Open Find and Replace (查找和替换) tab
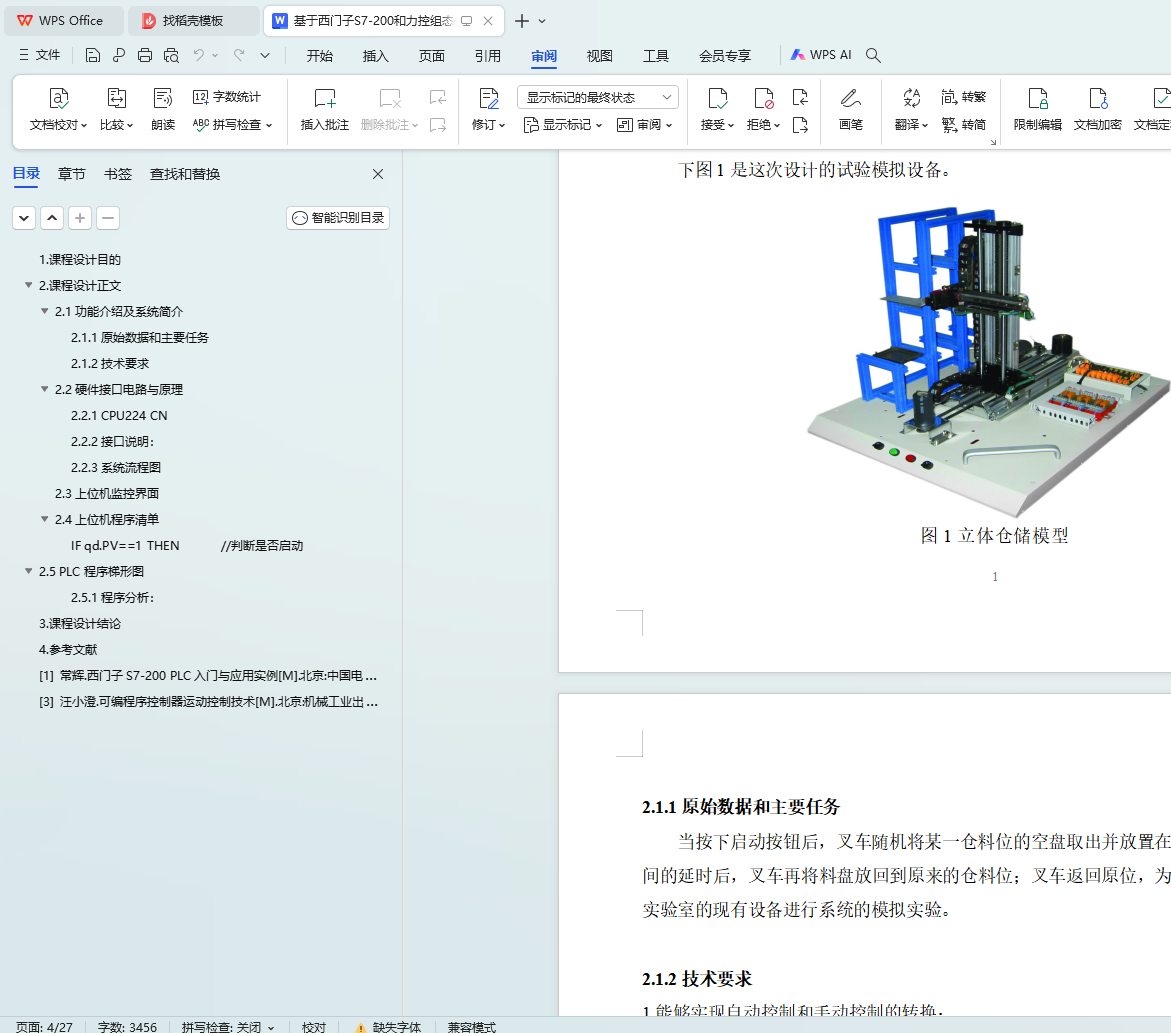 coord(185,174)
